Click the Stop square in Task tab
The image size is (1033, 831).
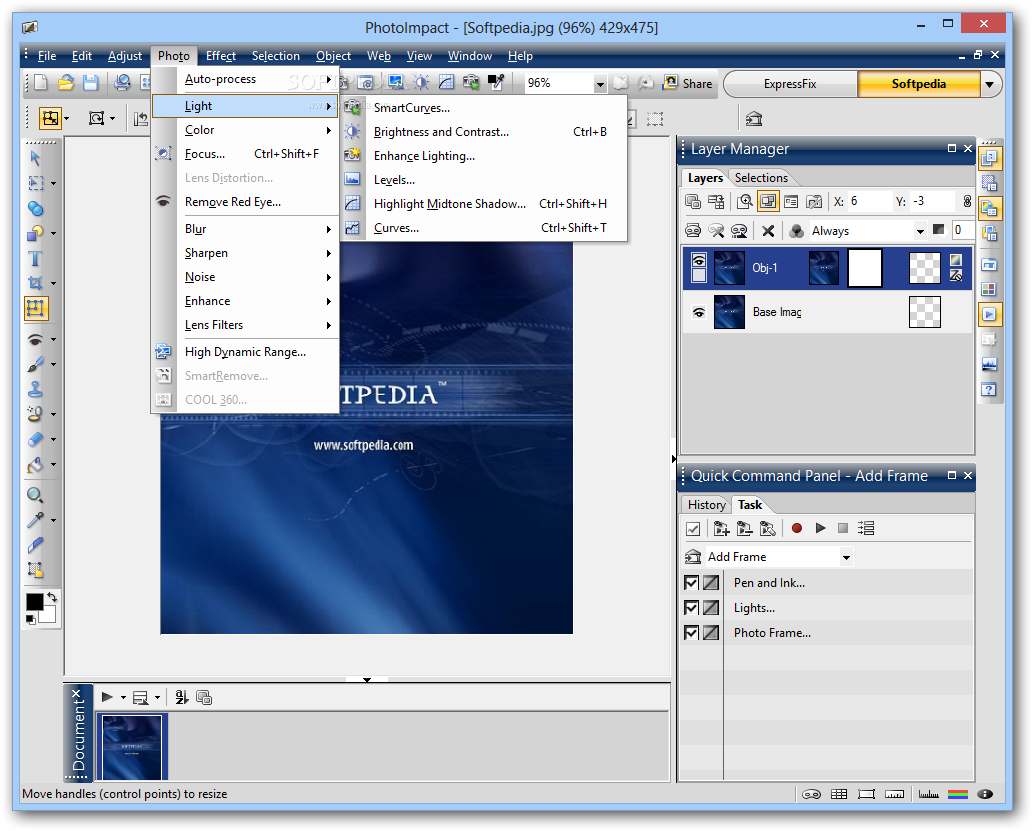coord(843,528)
